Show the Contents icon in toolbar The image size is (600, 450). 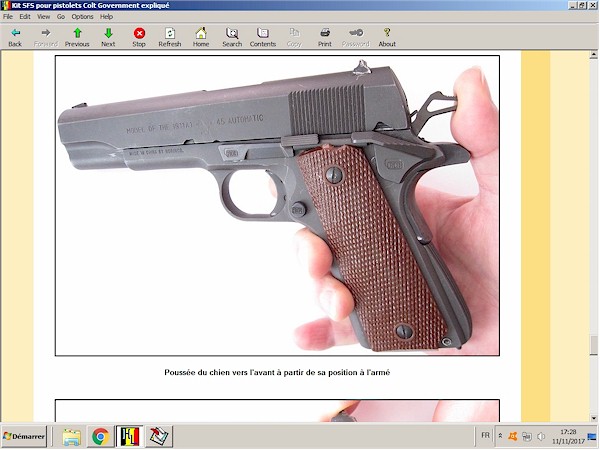point(263,33)
